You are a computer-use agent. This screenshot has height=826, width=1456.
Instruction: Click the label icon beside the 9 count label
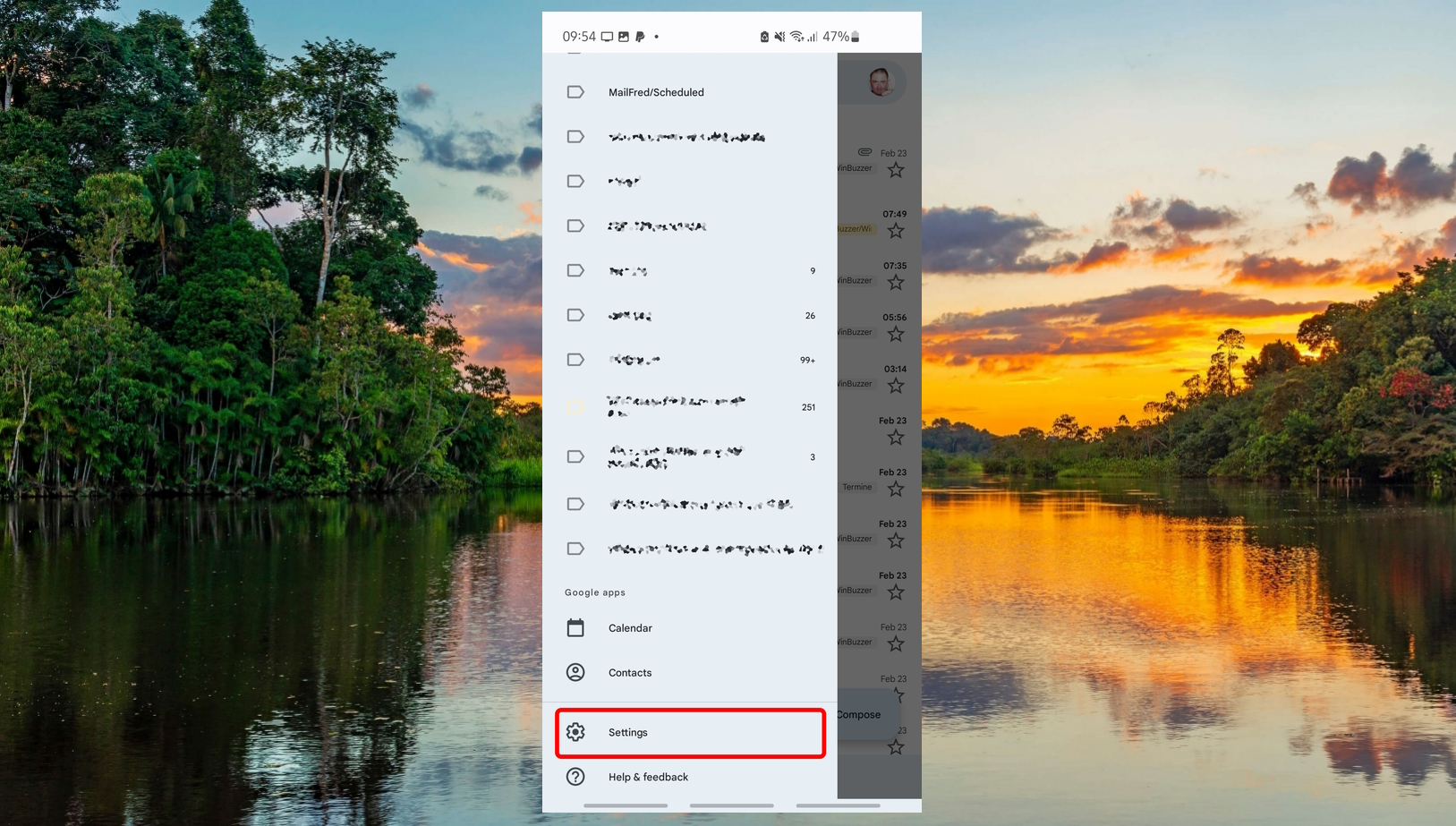click(575, 270)
